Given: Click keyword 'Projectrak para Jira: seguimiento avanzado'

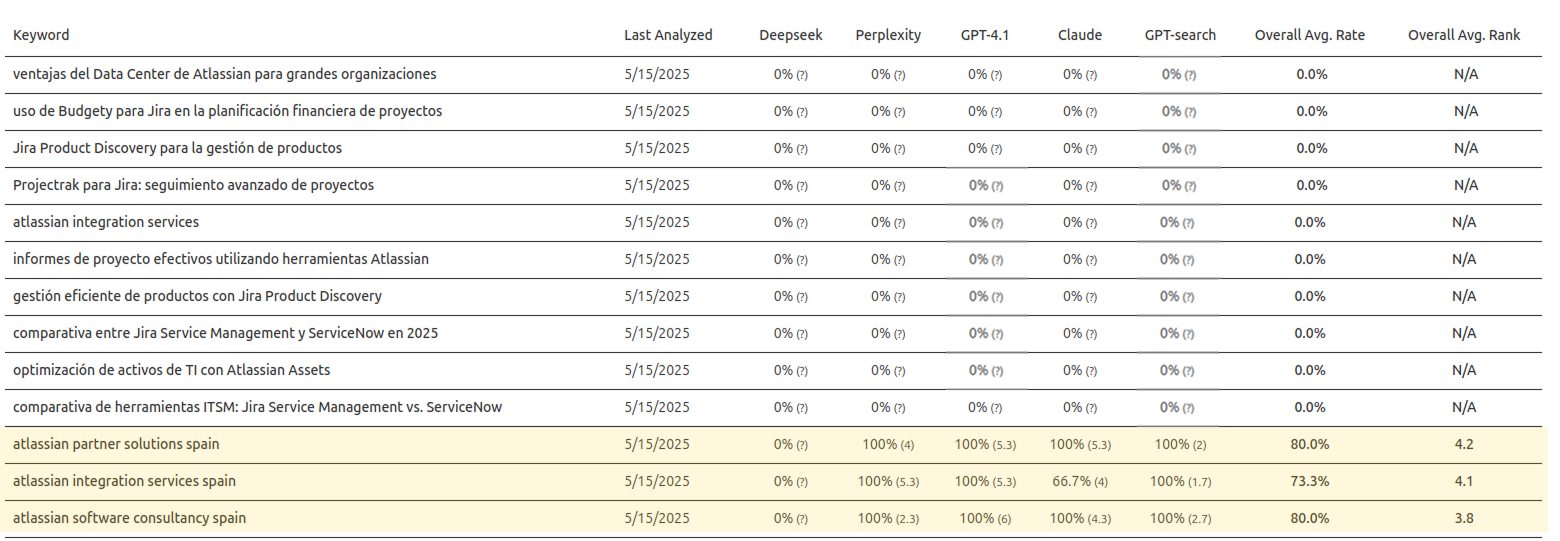Looking at the screenshot, I should tap(193, 185).
